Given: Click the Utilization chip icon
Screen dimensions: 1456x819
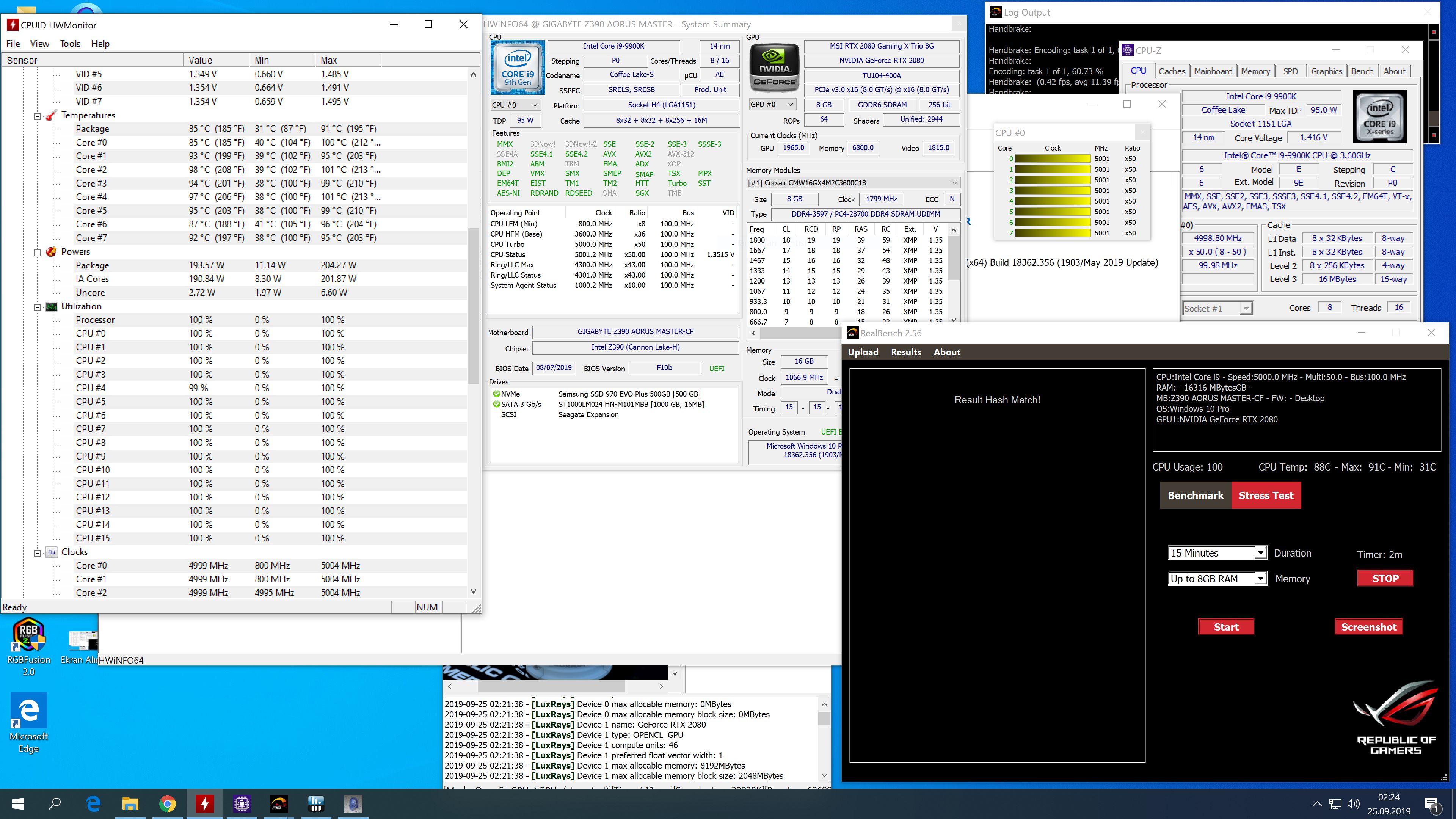Looking at the screenshot, I should pos(51,306).
